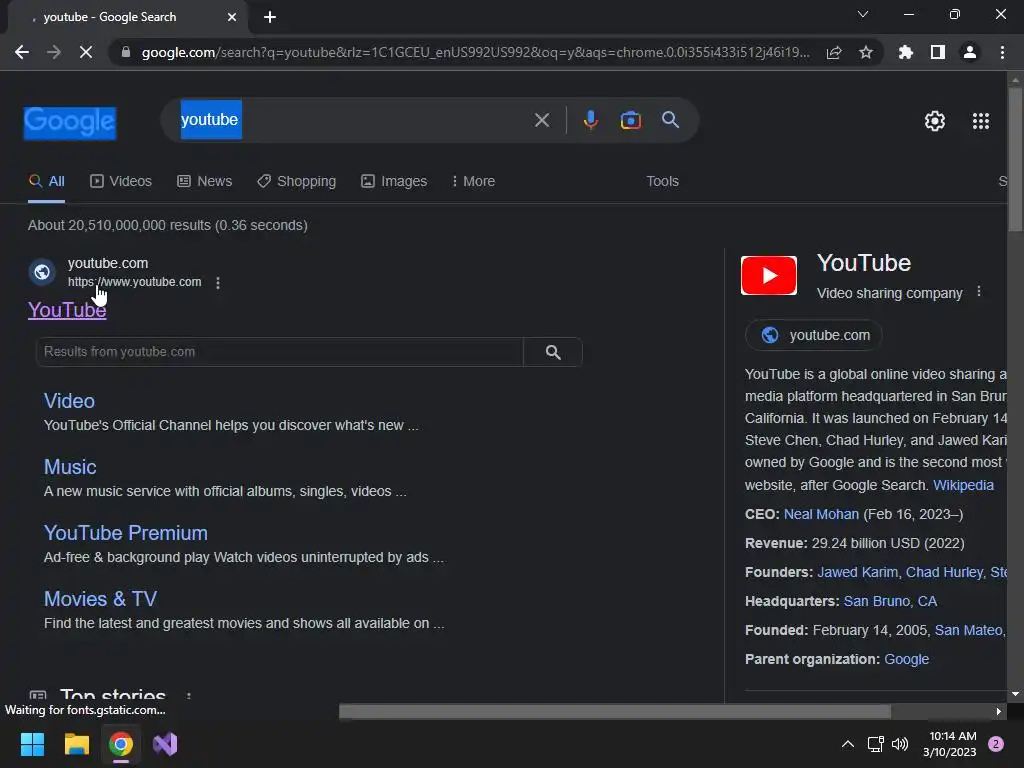Open the San Bruno, CA link
The image size is (1024, 768).
pos(890,601)
